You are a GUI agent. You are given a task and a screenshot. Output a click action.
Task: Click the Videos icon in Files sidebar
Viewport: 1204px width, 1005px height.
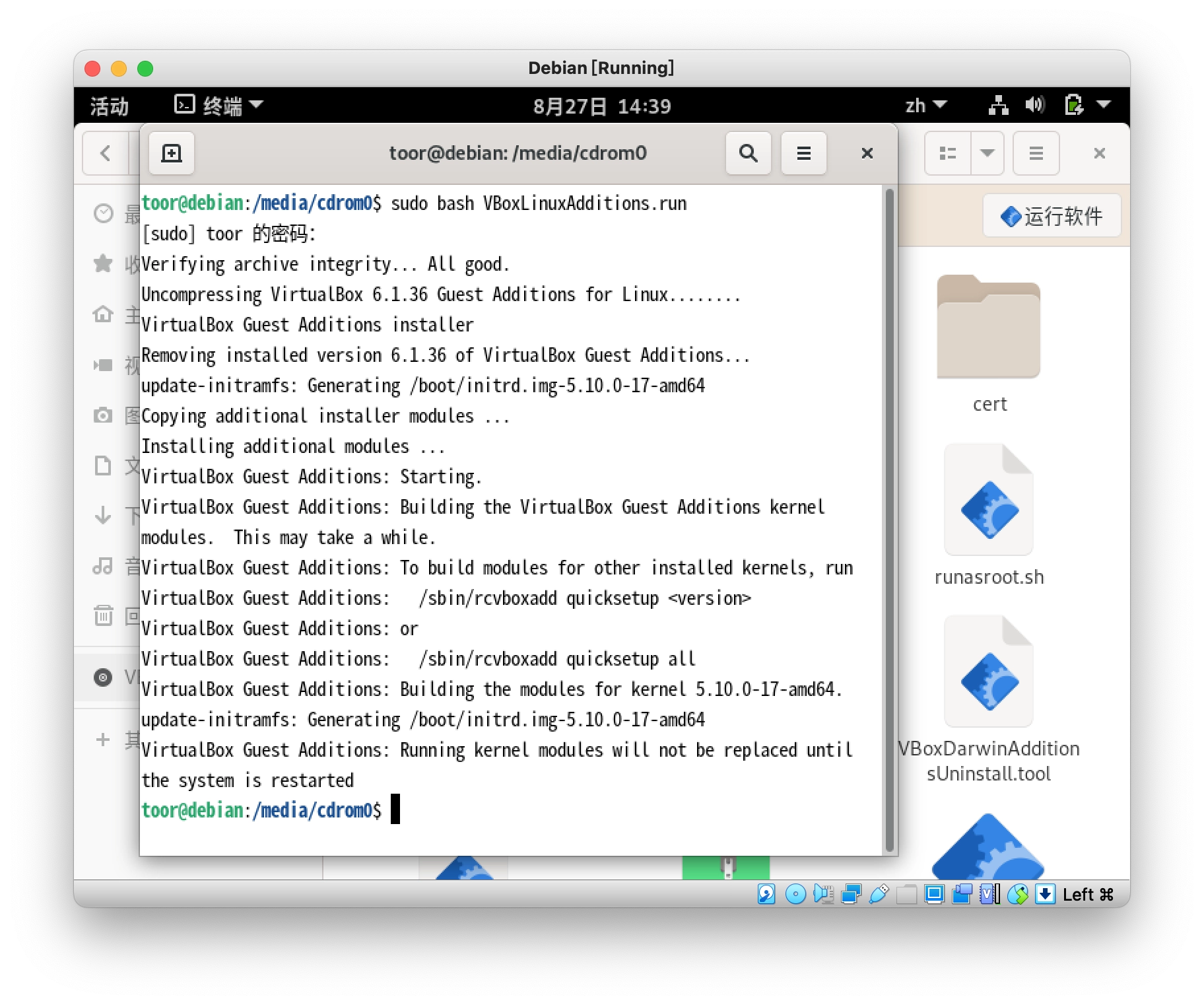(x=103, y=364)
